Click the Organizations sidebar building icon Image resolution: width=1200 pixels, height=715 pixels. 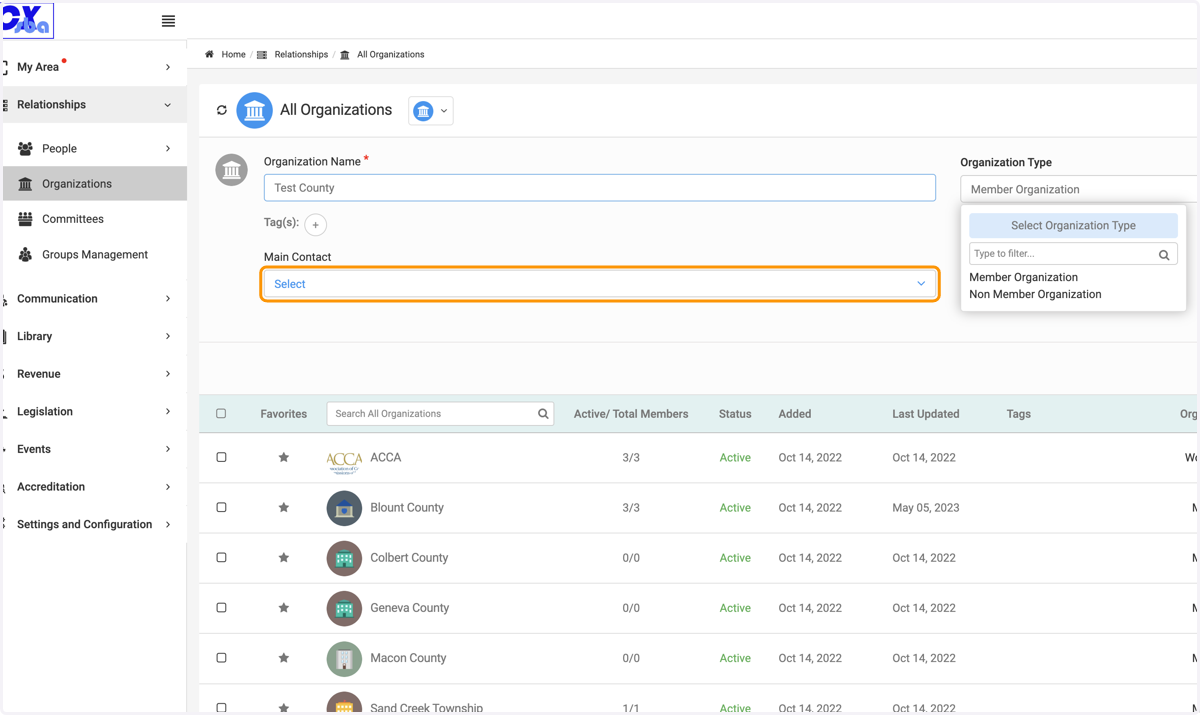click(x=25, y=184)
